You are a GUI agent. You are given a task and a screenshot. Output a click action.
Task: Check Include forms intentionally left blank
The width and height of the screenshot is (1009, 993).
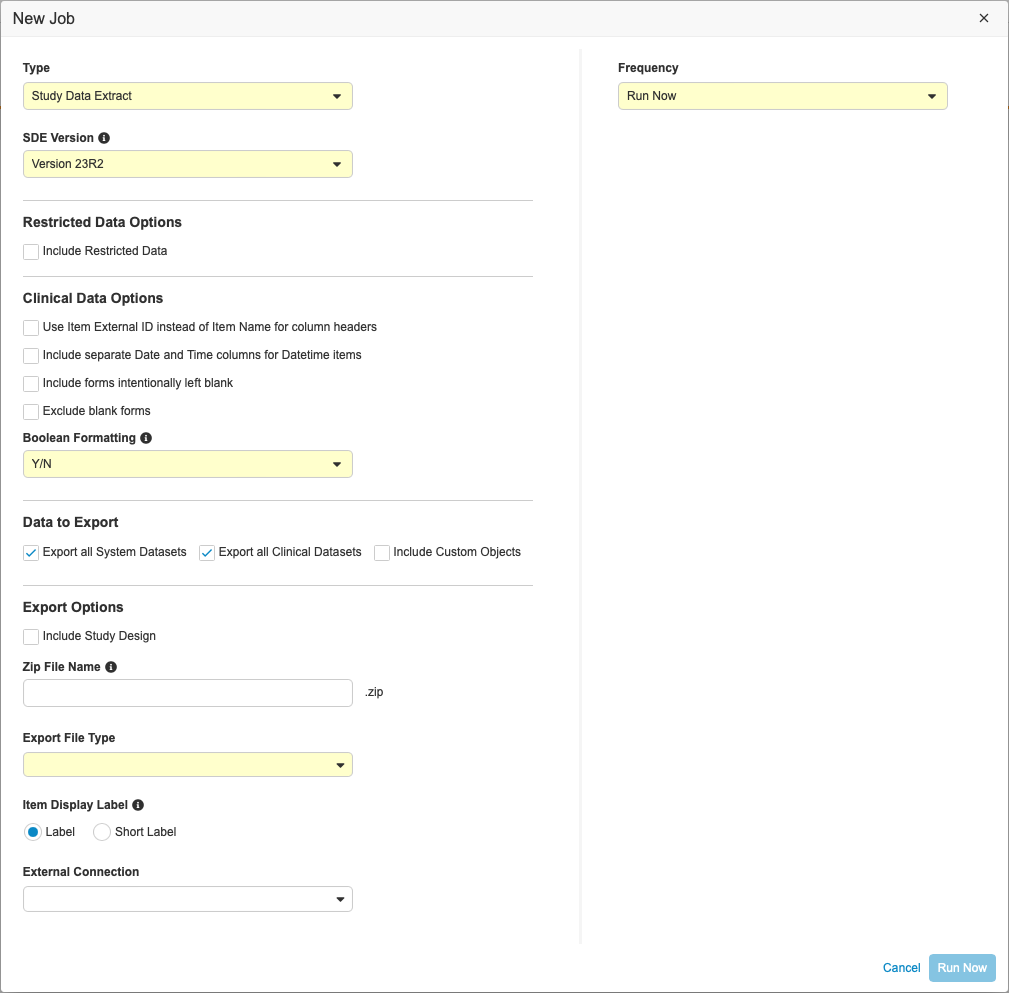click(31, 384)
